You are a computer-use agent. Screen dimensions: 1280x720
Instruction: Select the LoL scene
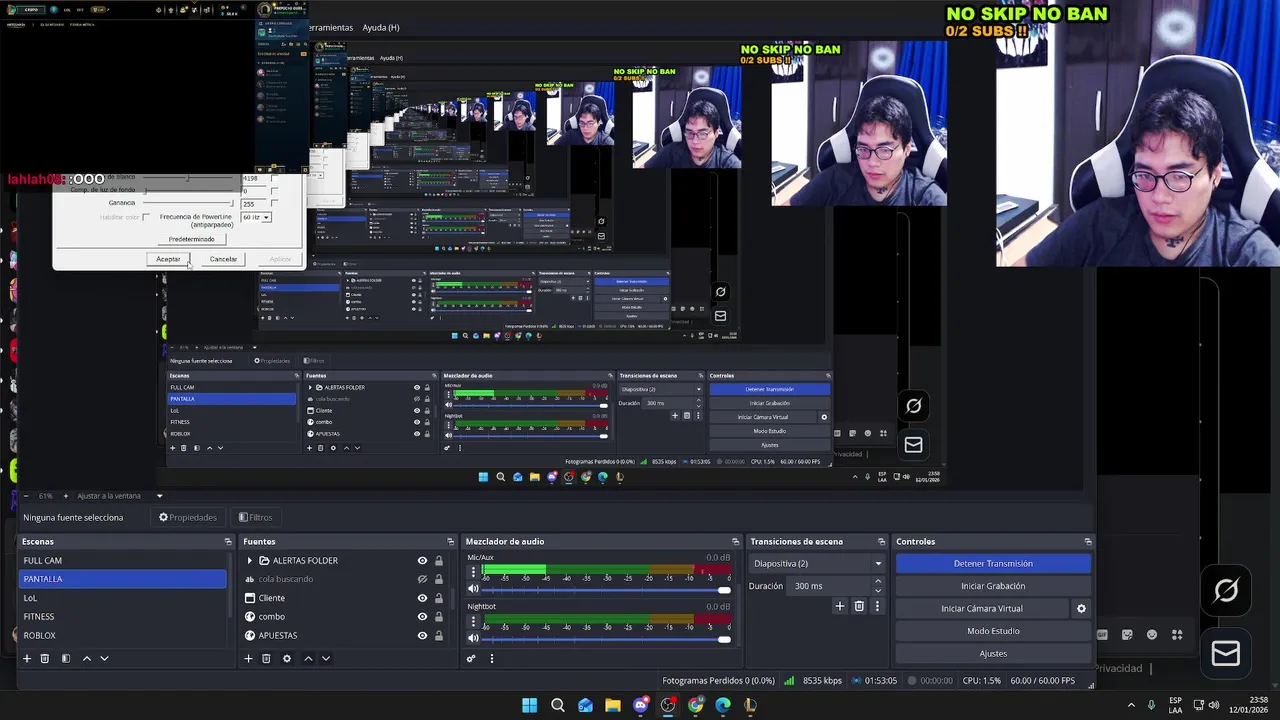coord(123,598)
